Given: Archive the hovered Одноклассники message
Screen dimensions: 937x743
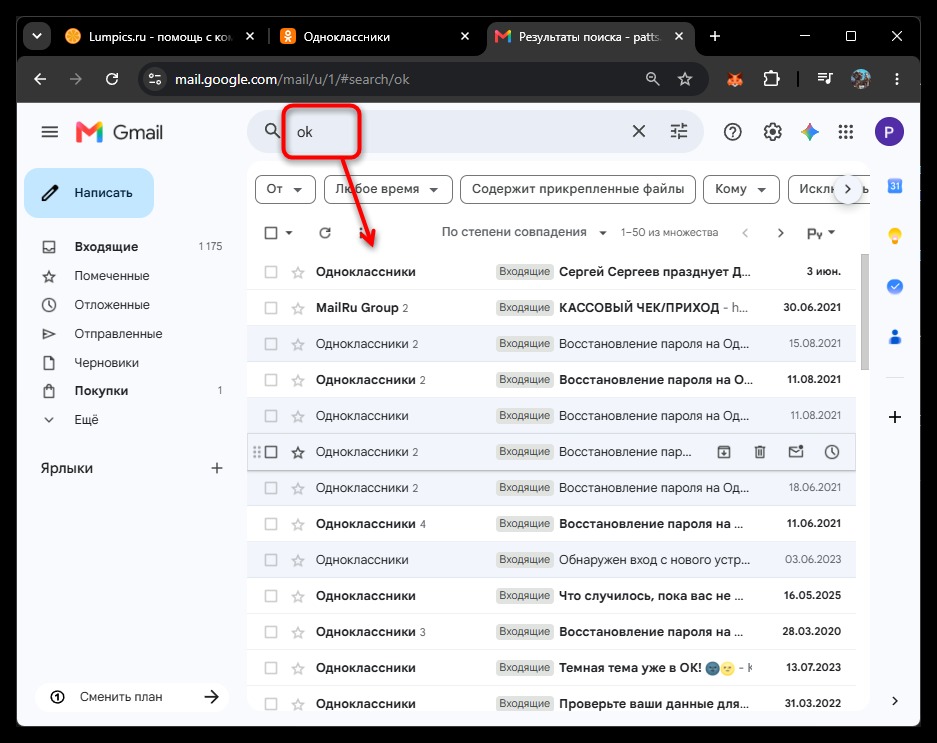Looking at the screenshot, I should [724, 452].
